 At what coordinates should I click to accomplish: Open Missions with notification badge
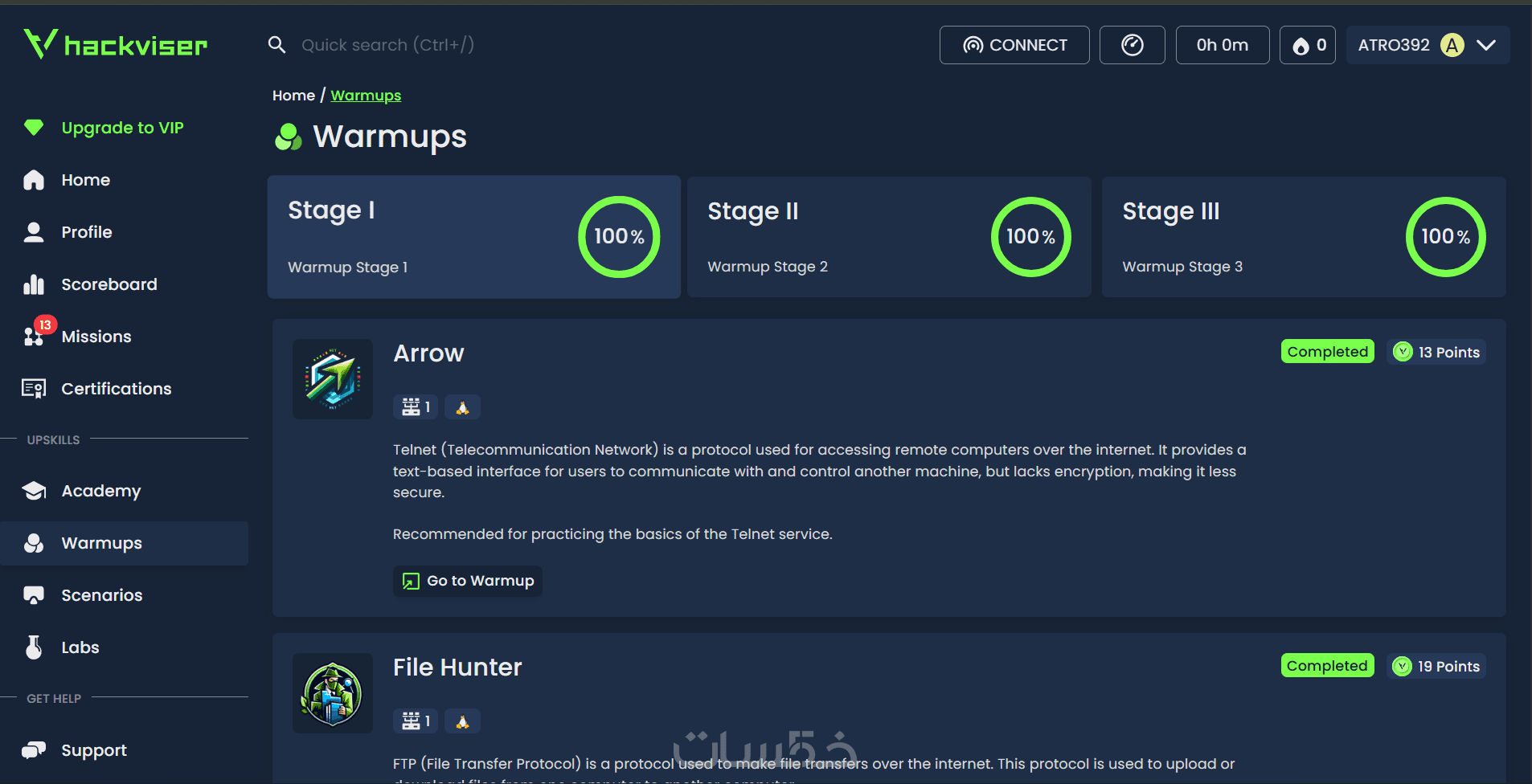(x=96, y=337)
